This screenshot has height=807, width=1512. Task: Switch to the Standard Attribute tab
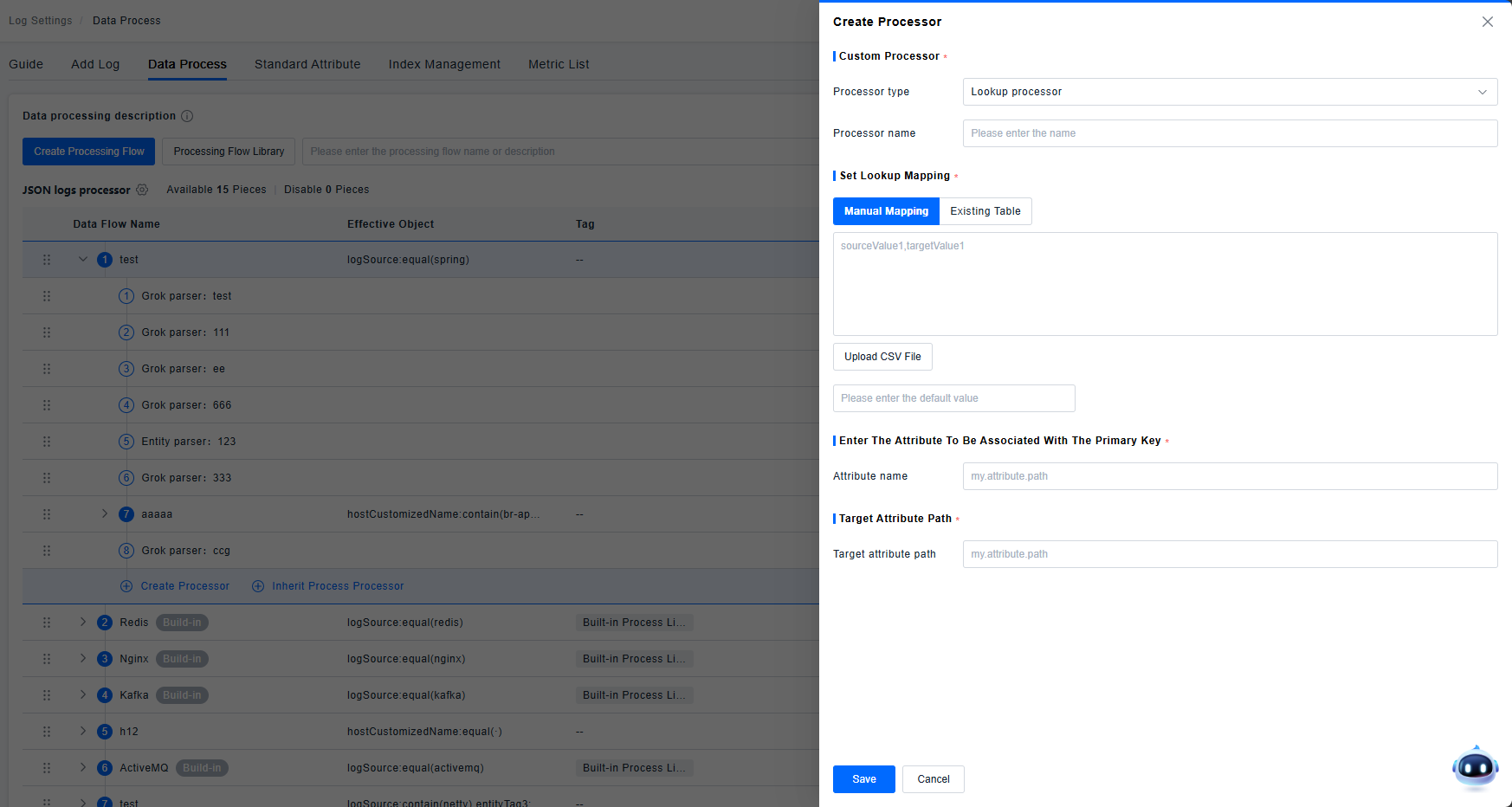point(307,64)
